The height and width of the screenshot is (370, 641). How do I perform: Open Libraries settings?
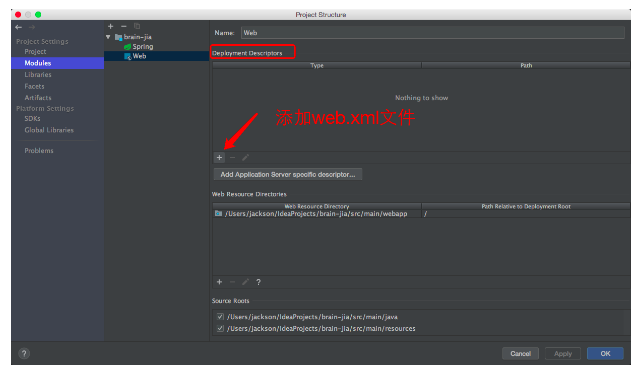coord(38,74)
